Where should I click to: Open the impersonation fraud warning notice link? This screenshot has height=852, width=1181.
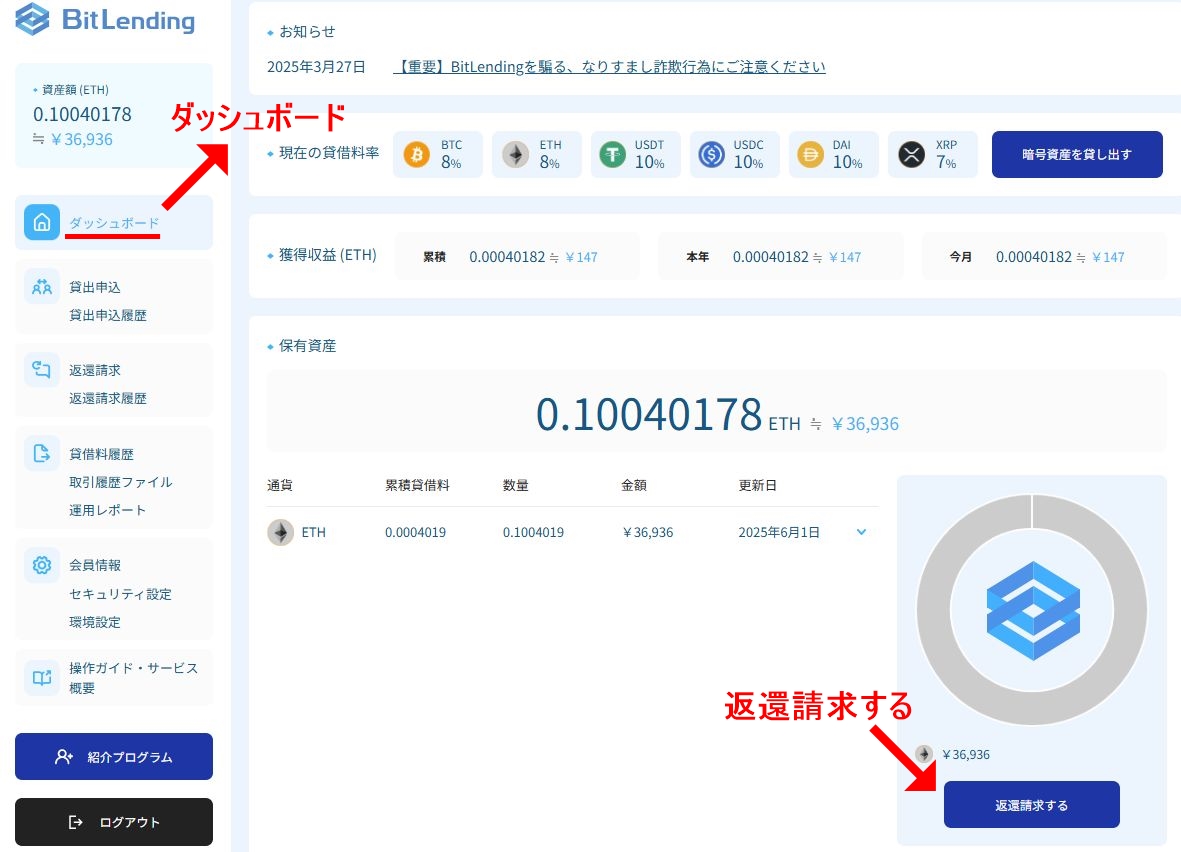[609, 66]
